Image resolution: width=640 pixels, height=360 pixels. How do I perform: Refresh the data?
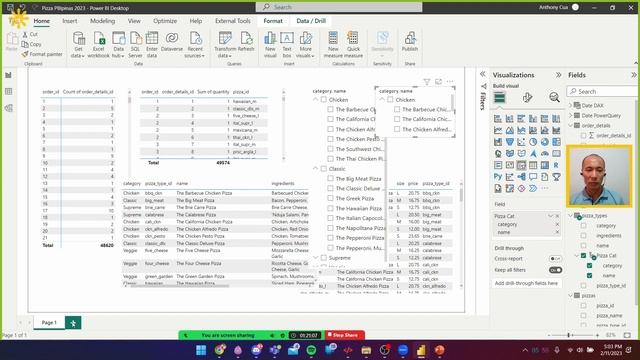[246, 42]
